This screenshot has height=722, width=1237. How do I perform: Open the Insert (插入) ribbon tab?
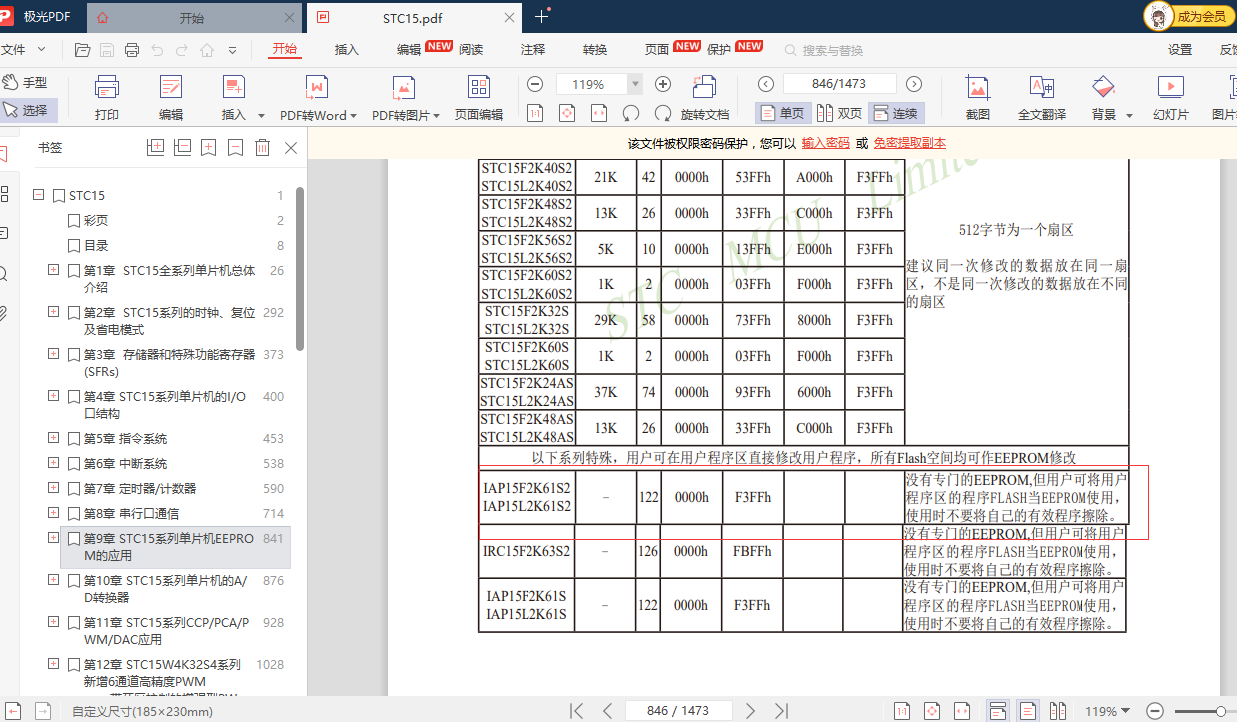coord(347,50)
